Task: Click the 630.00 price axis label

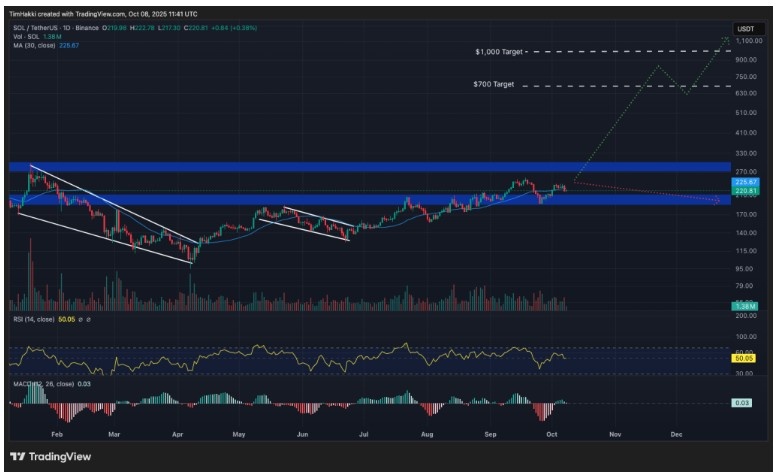Action: [746, 93]
